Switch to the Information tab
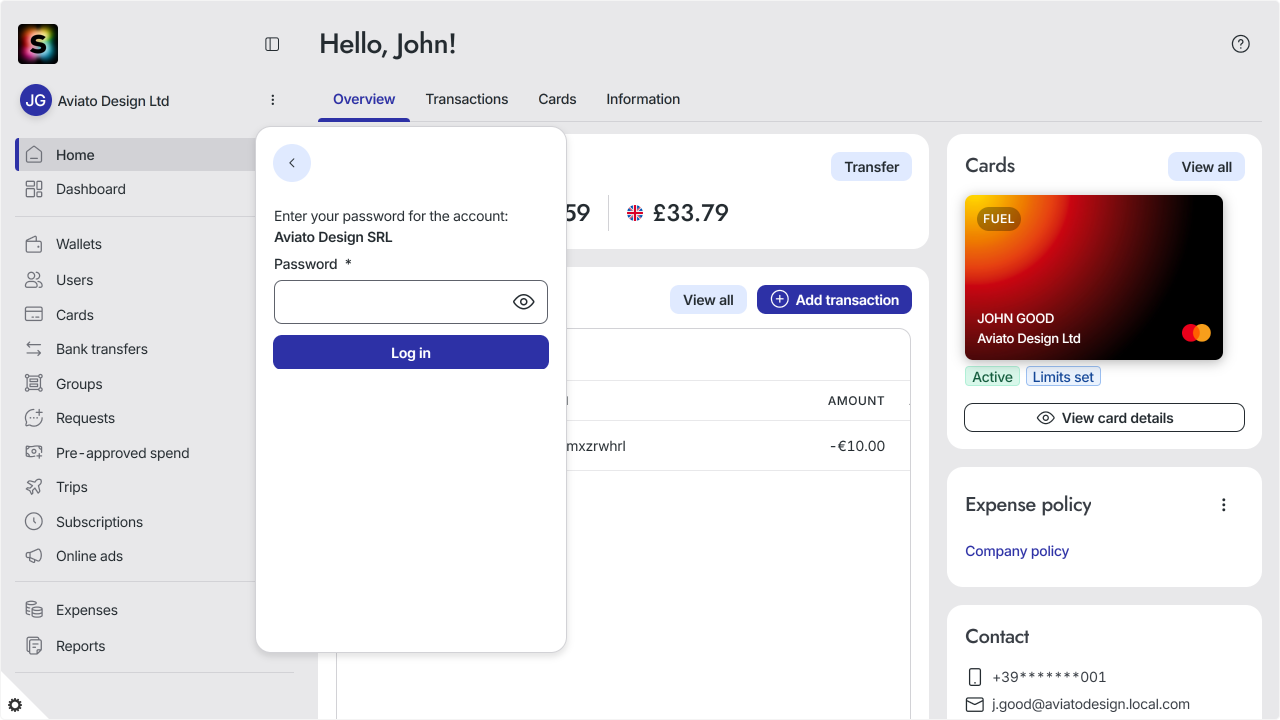This screenshot has height=720, width=1280. click(643, 99)
